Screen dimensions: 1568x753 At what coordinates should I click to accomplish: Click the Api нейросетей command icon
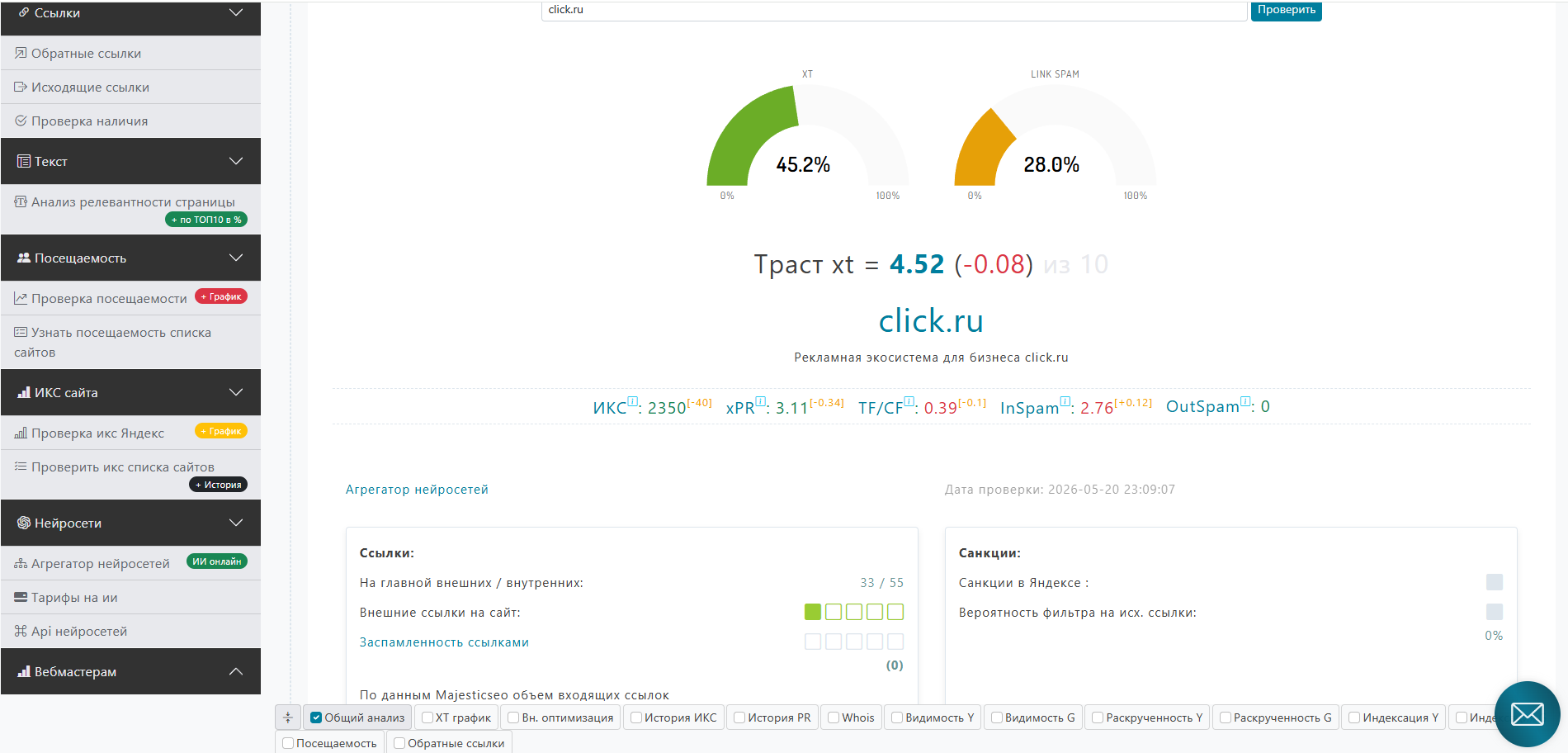point(21,631)
